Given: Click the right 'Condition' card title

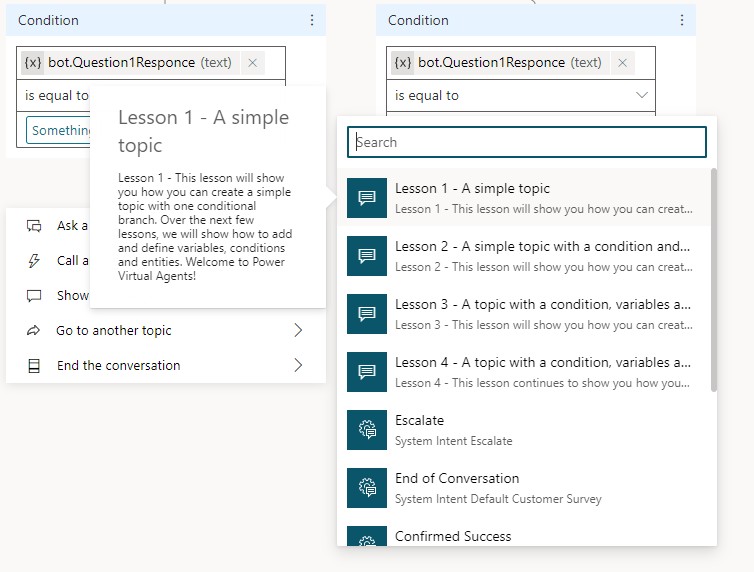Looking at the screenshot, I should point(418,20).
